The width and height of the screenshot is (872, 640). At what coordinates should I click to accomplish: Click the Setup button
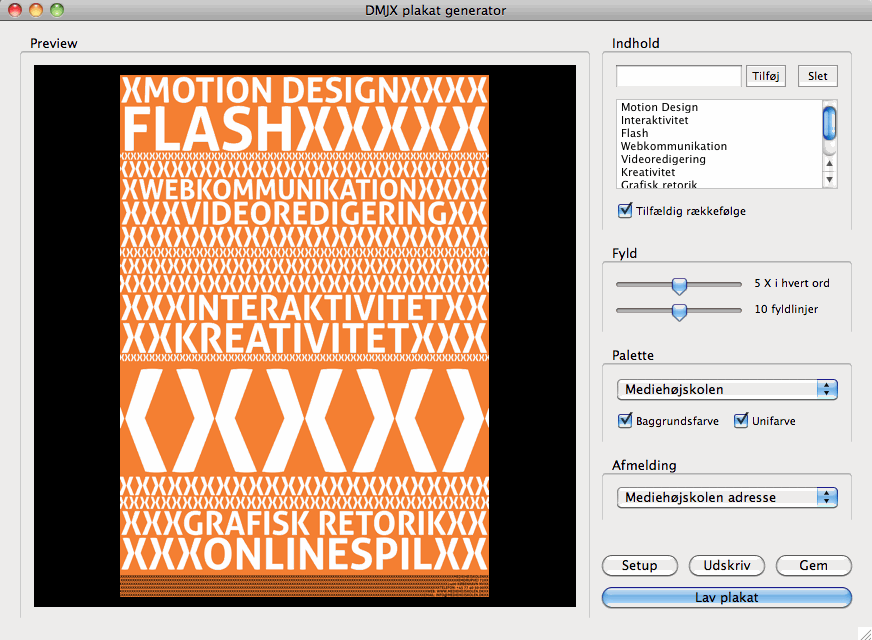coord(640,565)
